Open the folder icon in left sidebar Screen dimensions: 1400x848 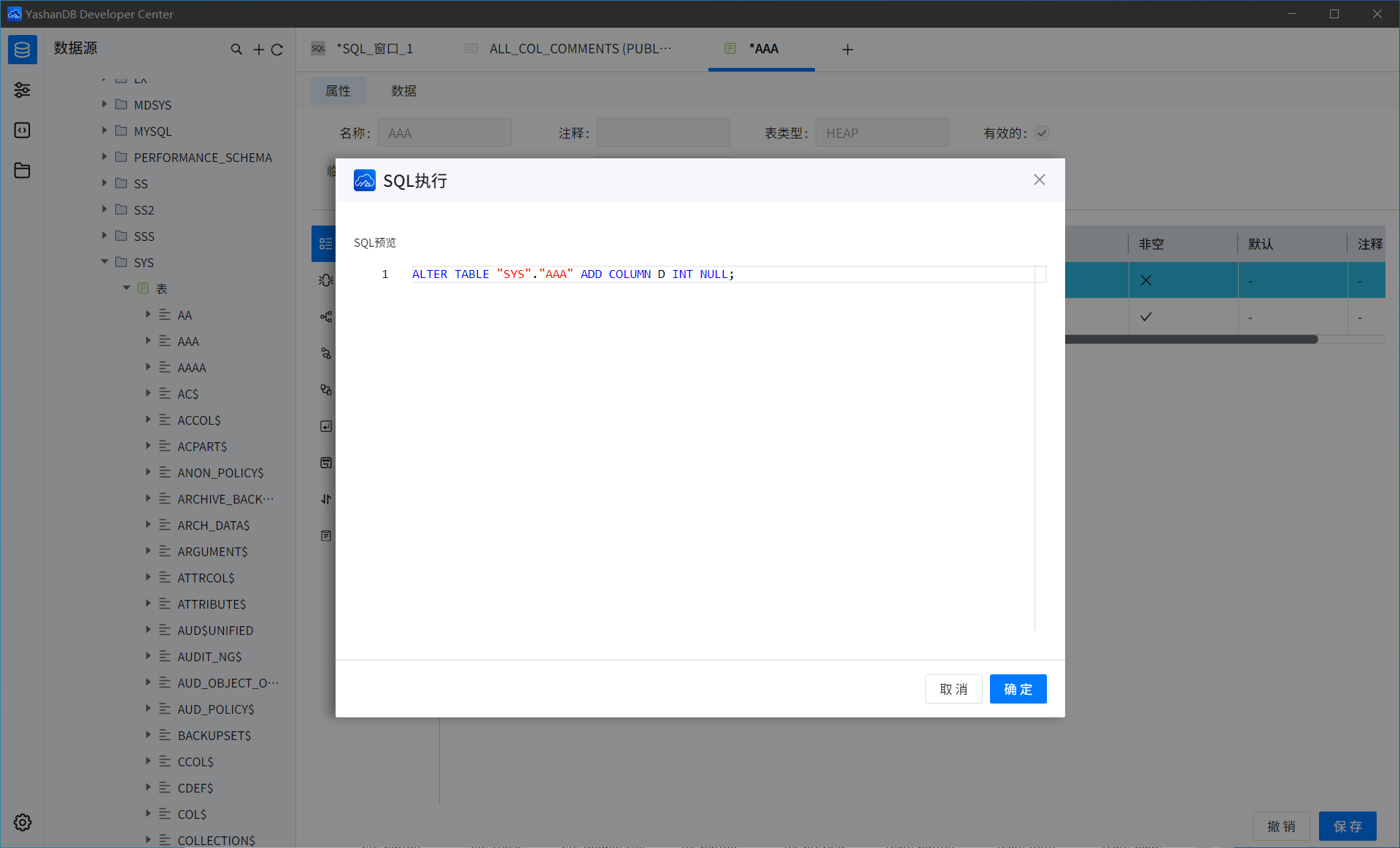click(x=23, y=170)
